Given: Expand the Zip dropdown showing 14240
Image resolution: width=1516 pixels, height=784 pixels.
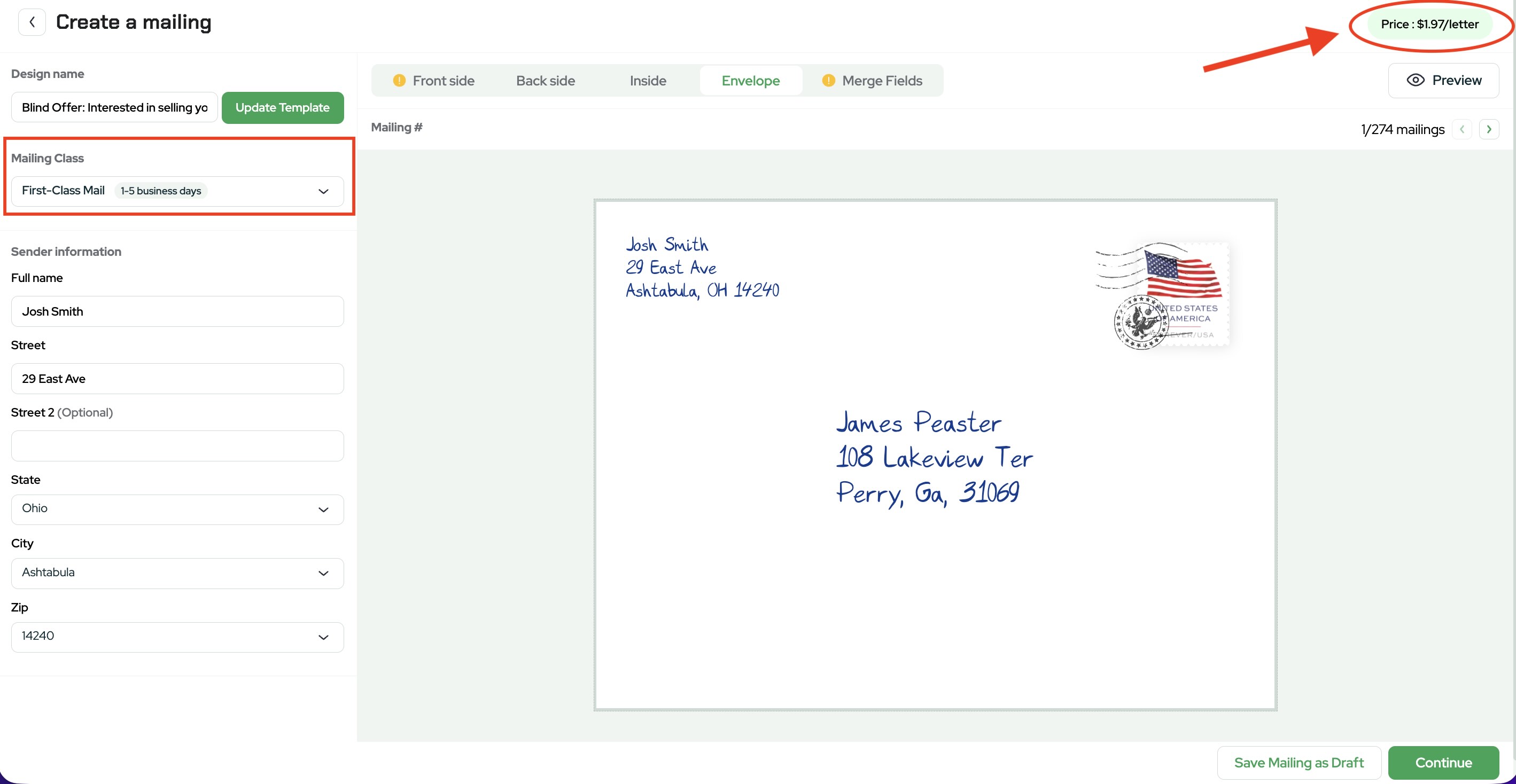Looking at the screenshot, I should point(177,637).
